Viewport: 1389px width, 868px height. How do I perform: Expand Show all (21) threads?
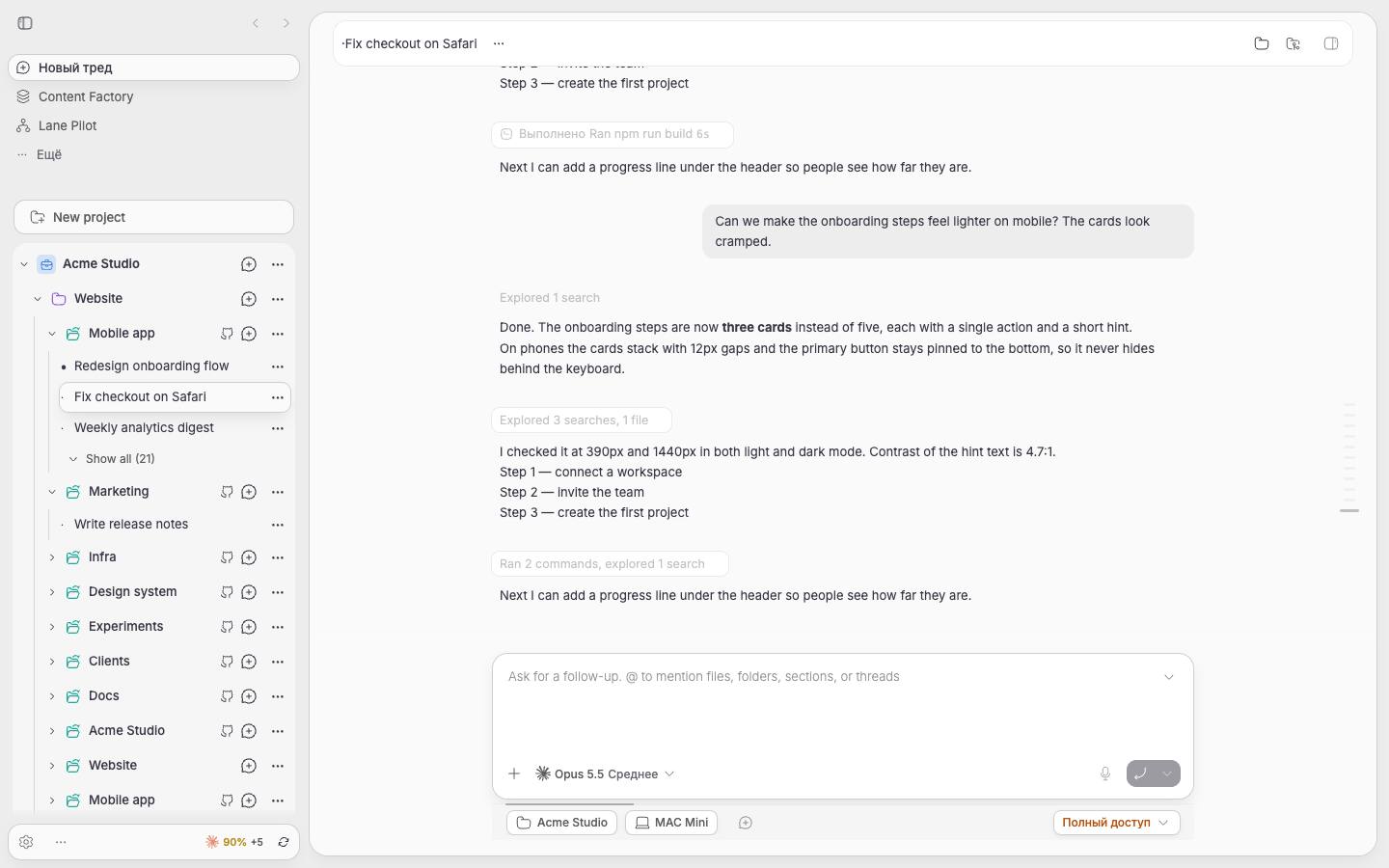point(112,459)
